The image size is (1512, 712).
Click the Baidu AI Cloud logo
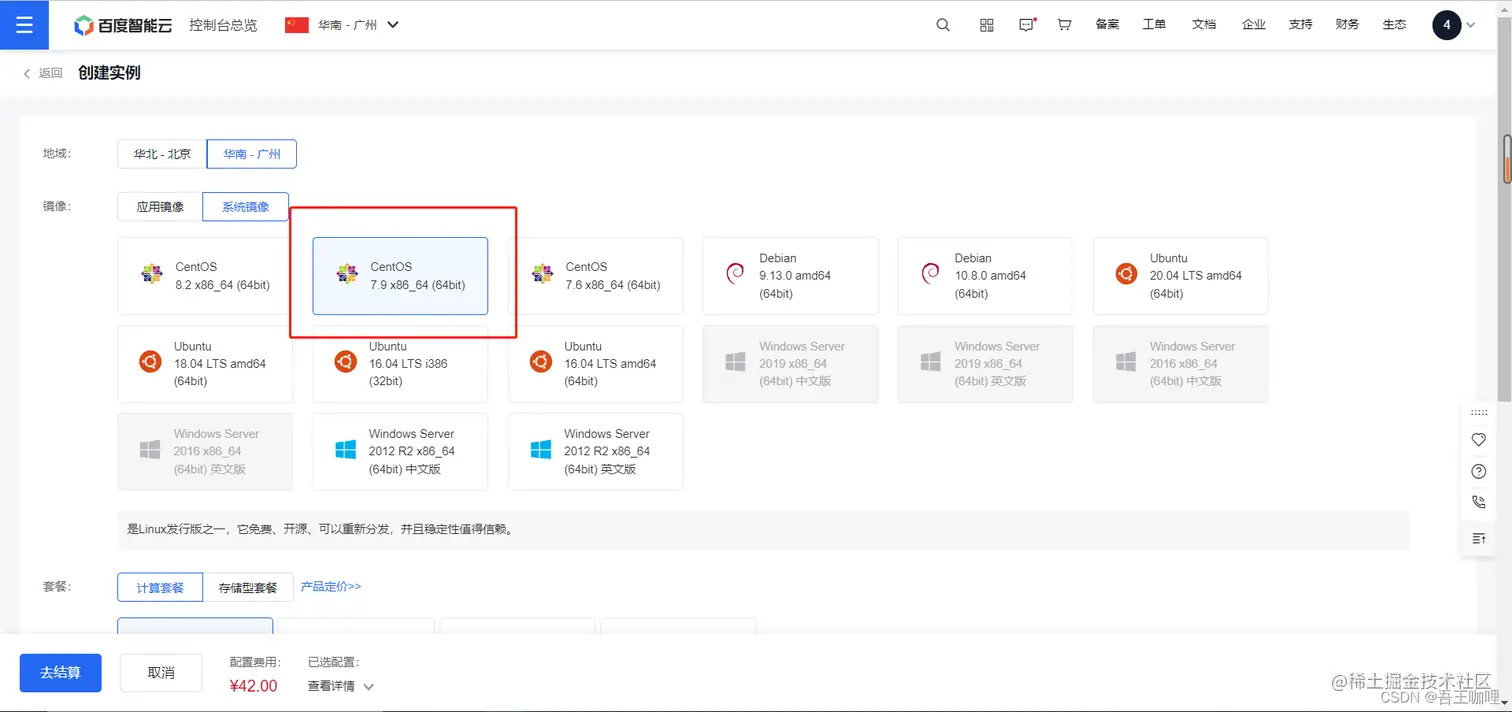coord(124,25)
